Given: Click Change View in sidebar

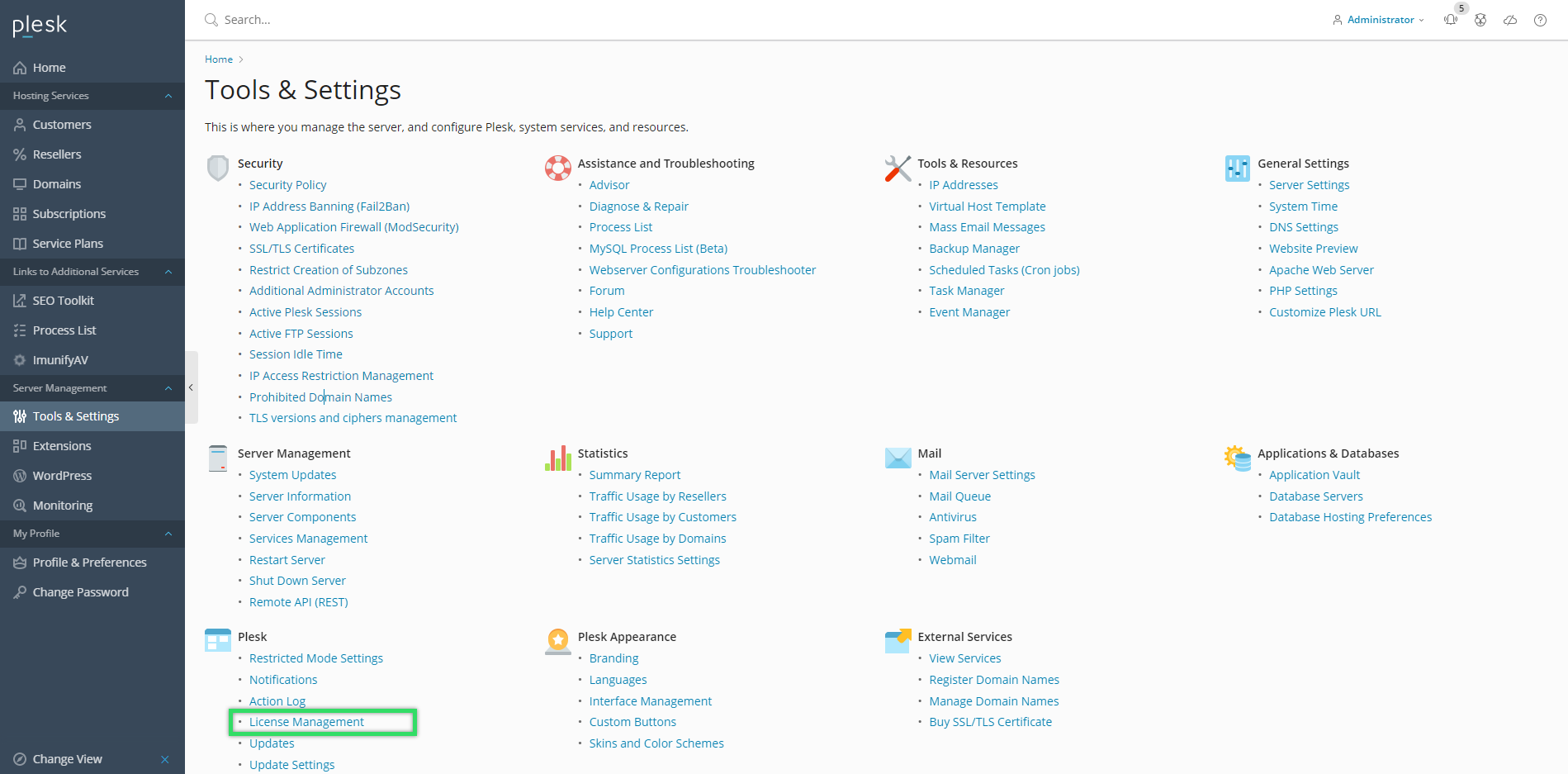Looking at the screenshot, I should point(68,759).
